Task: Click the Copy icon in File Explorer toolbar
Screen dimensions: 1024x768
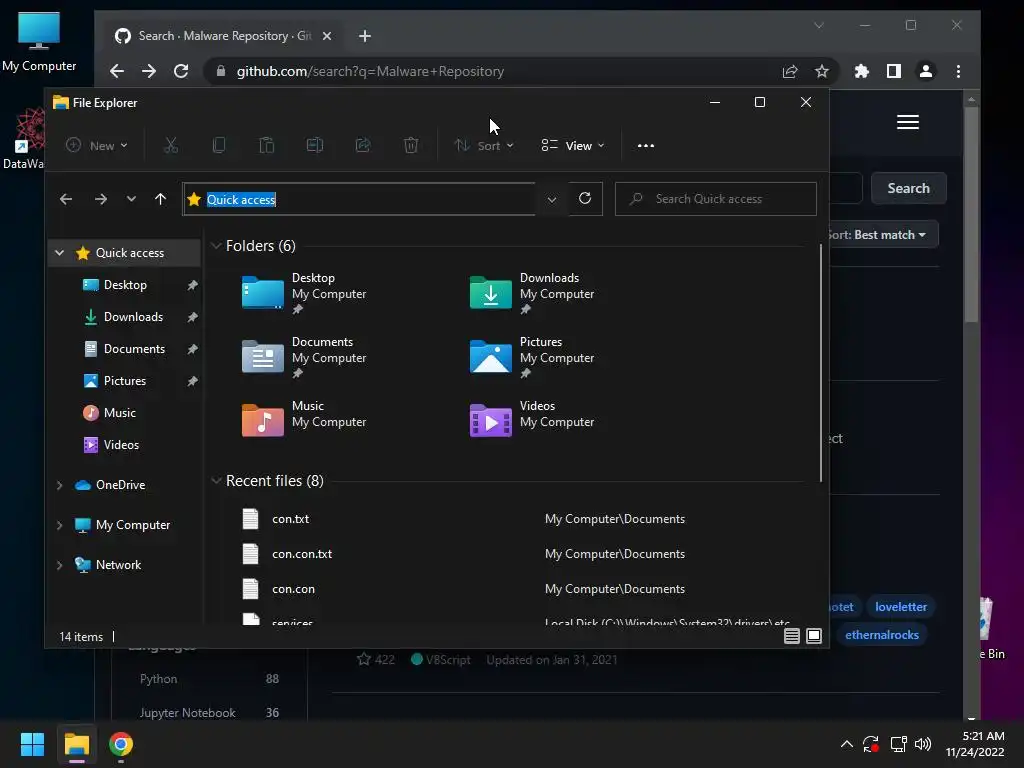Action: 219,145
